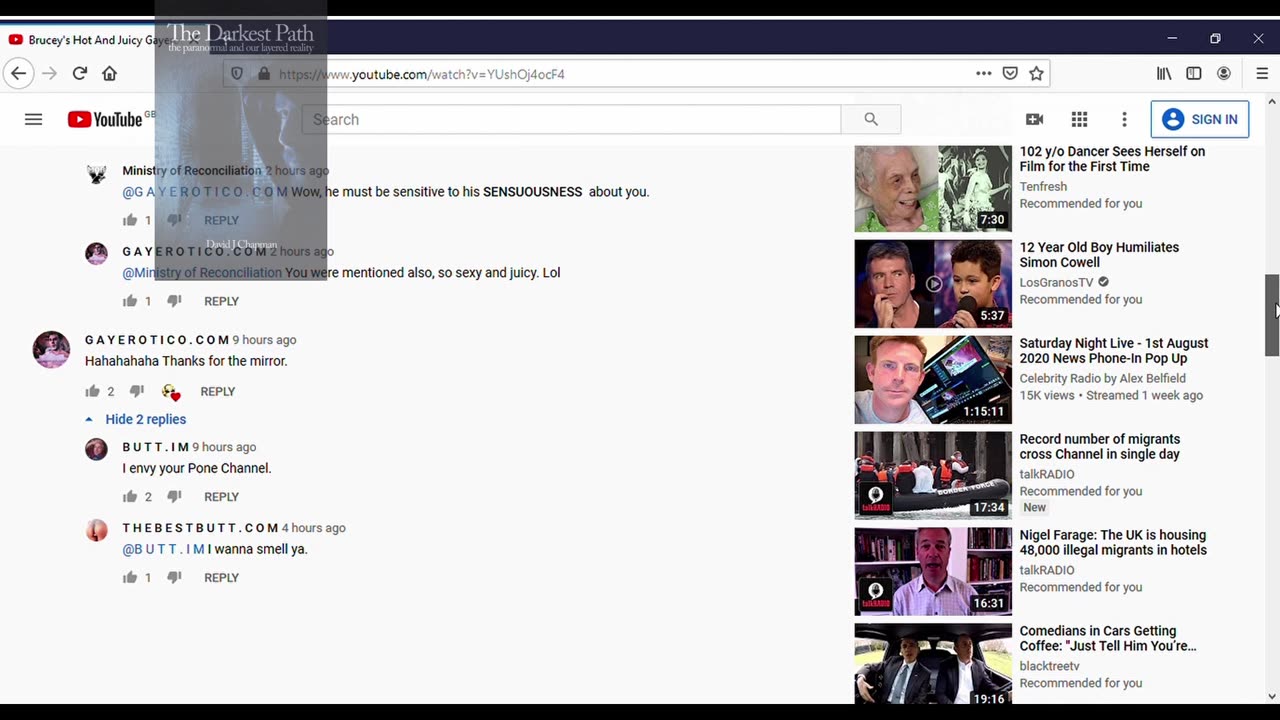The height and width of the screenshot is (720, 1280).
Task: Dislike the 'I envy your Pone Channel' reply
Action: point(174,497)
